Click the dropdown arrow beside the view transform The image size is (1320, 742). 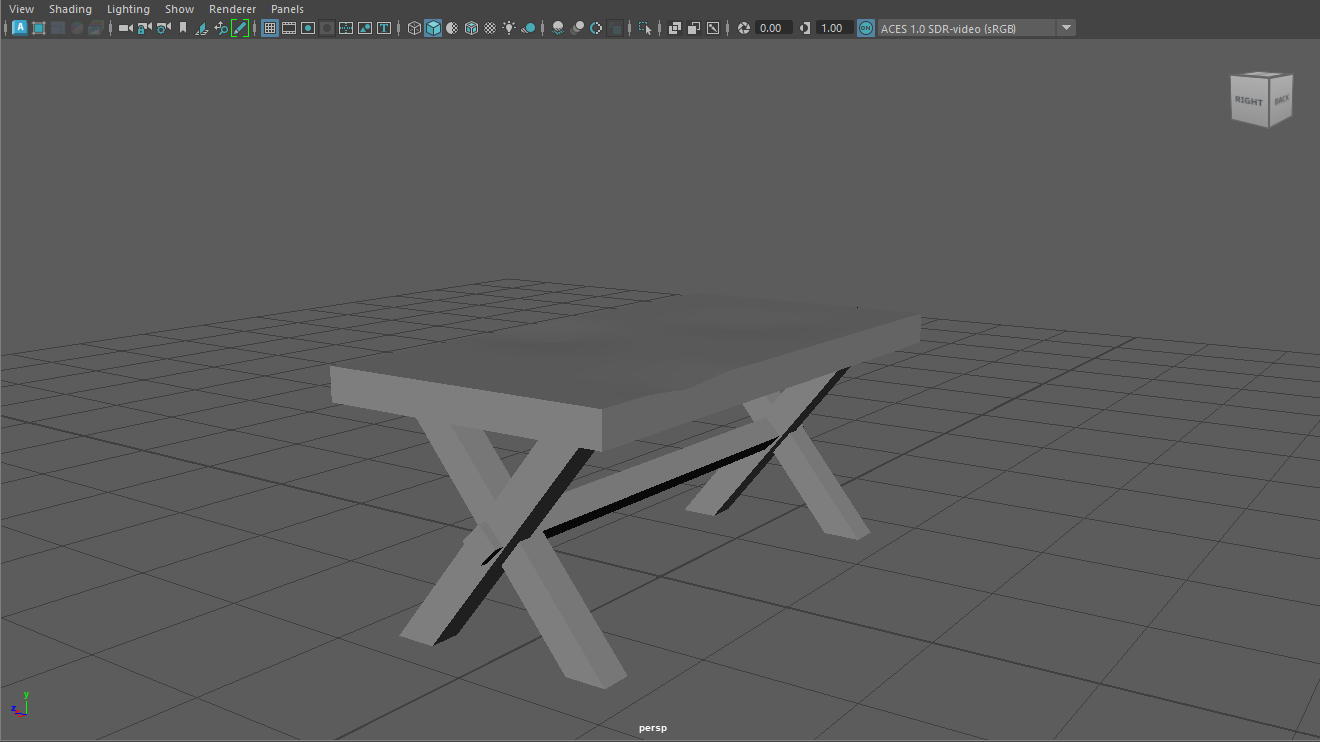tap(1066, 28)
